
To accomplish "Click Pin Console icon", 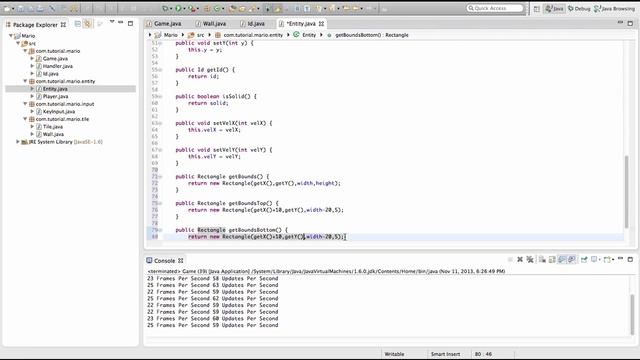I will click(584, 260).
